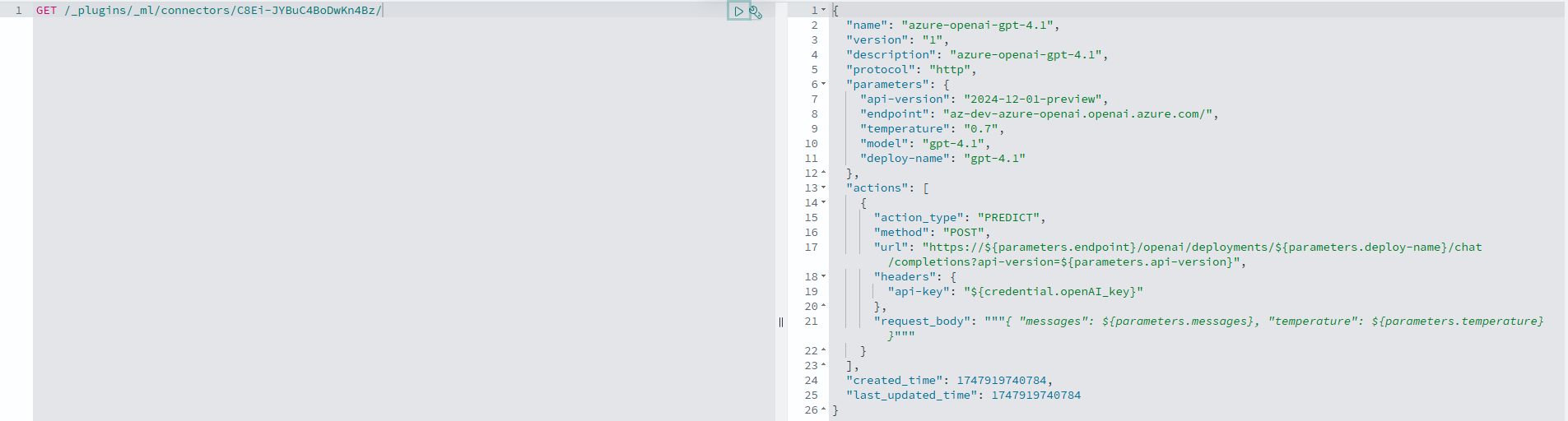
Task: Click the GET method keyword
Action: [x=46, y=11]
